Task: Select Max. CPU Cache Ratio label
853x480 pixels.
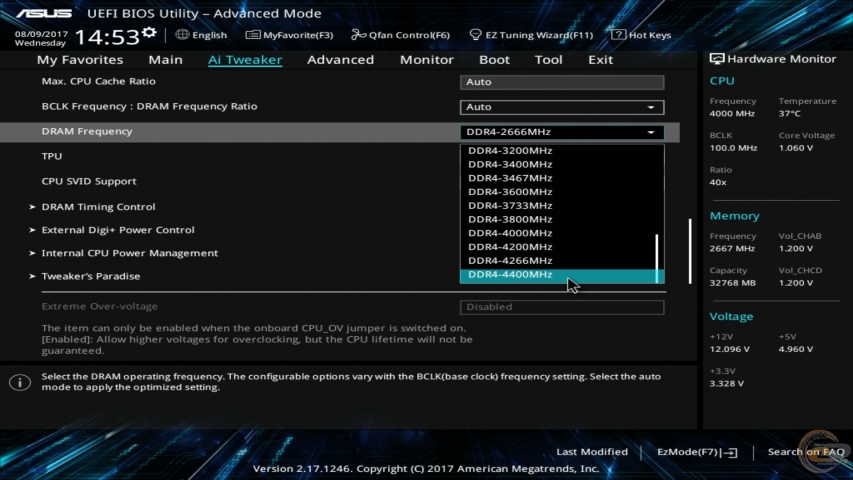Action: (x=98, y=81)
